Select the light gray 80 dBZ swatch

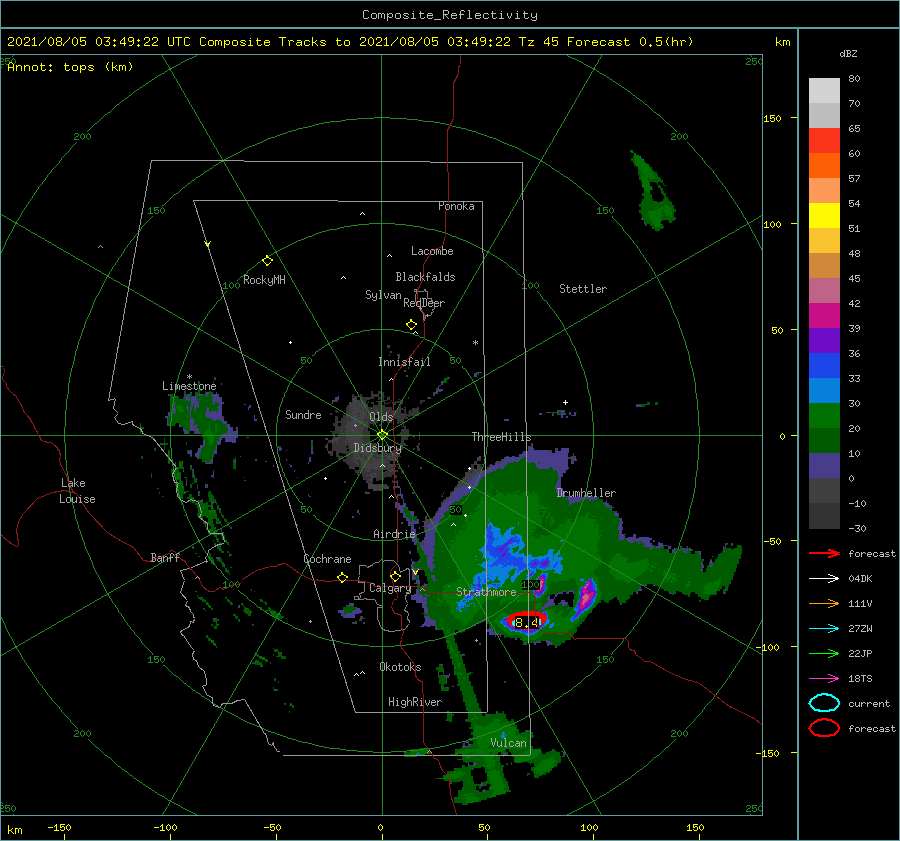tap(824, 91)
